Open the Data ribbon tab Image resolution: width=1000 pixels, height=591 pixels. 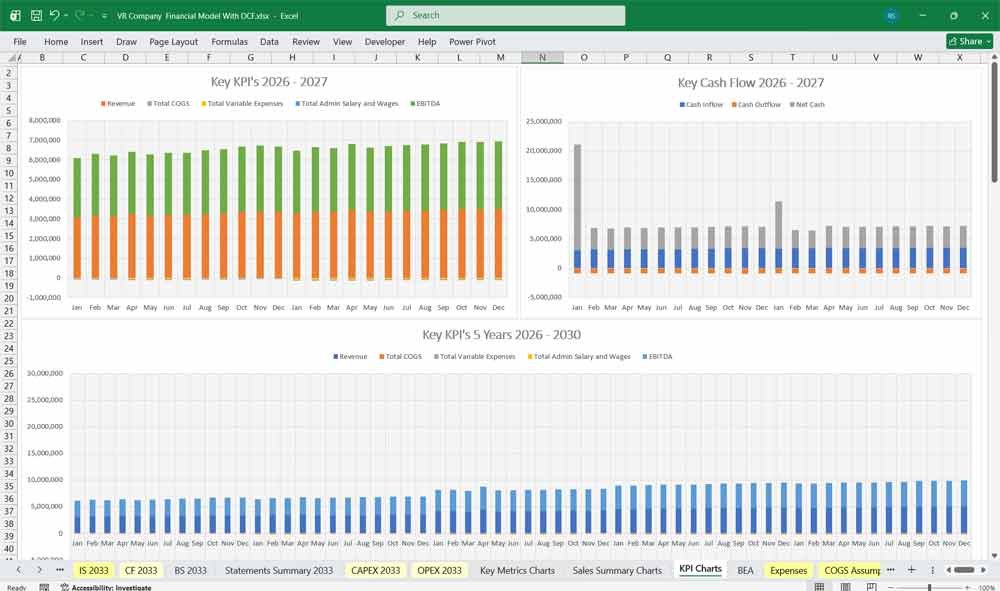[269, 41]
